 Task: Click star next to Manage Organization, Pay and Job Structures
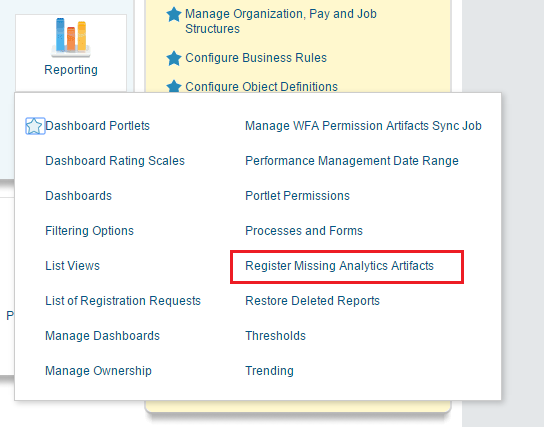pyautogui.click(x=174, y=15)
